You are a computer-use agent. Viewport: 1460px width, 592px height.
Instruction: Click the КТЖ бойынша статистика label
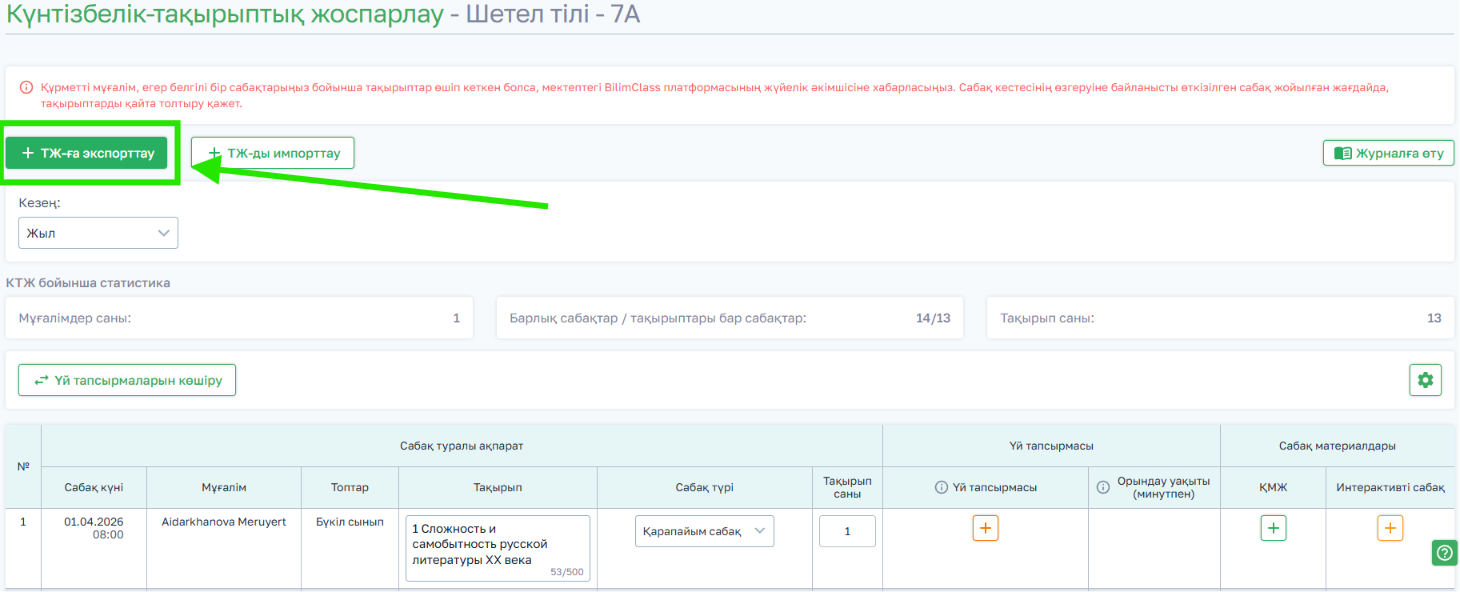point(88,283)
